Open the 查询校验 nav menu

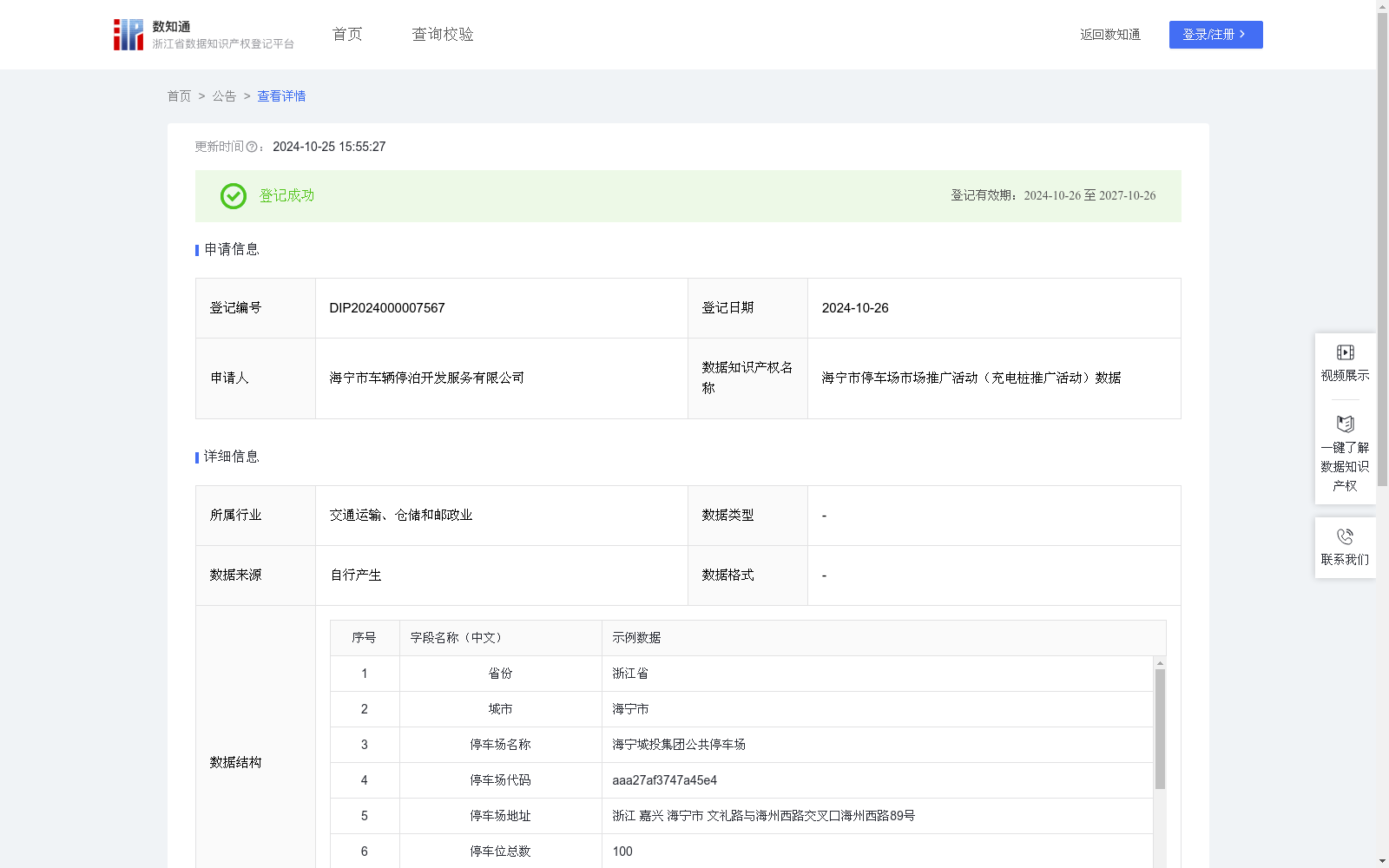point(443,35)
